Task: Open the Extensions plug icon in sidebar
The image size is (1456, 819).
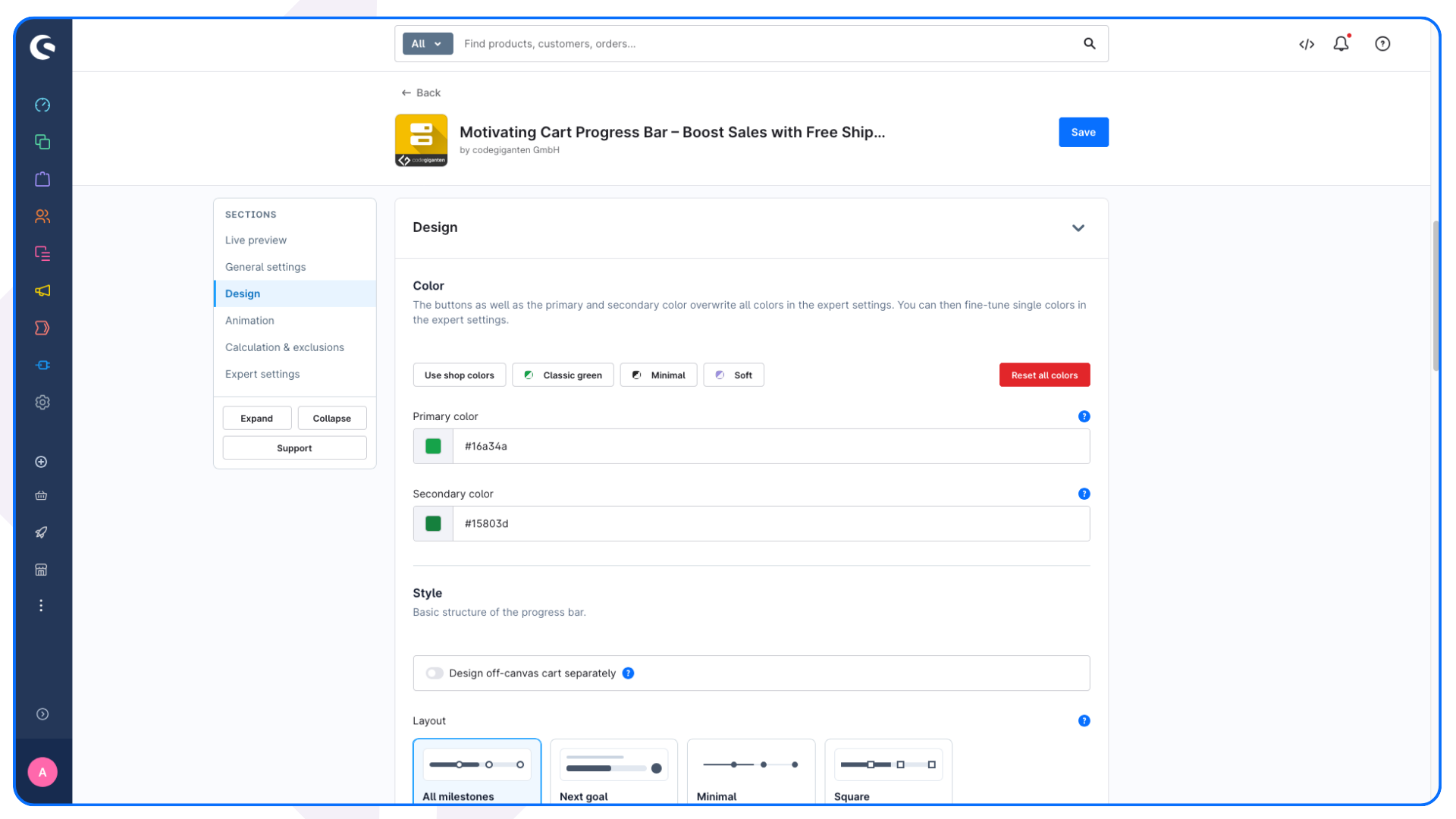Action: click(x=42, y=365)
